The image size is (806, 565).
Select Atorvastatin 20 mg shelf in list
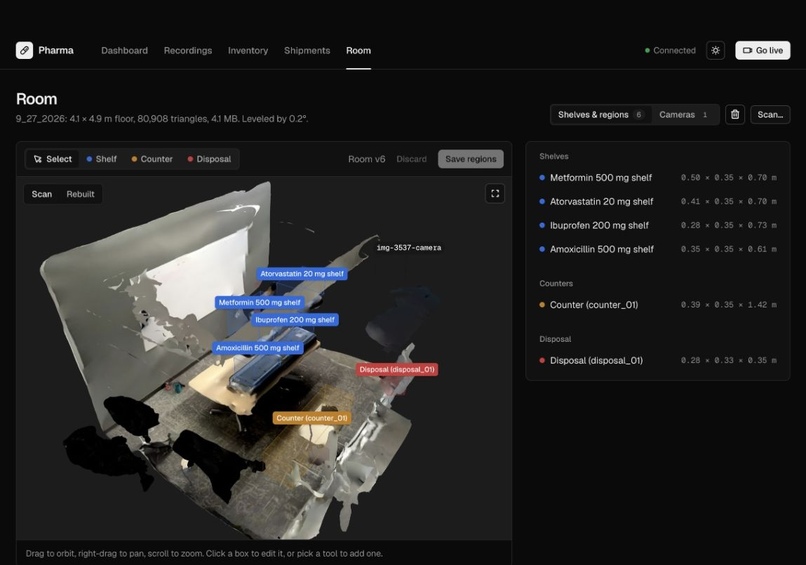coord(658,202)
